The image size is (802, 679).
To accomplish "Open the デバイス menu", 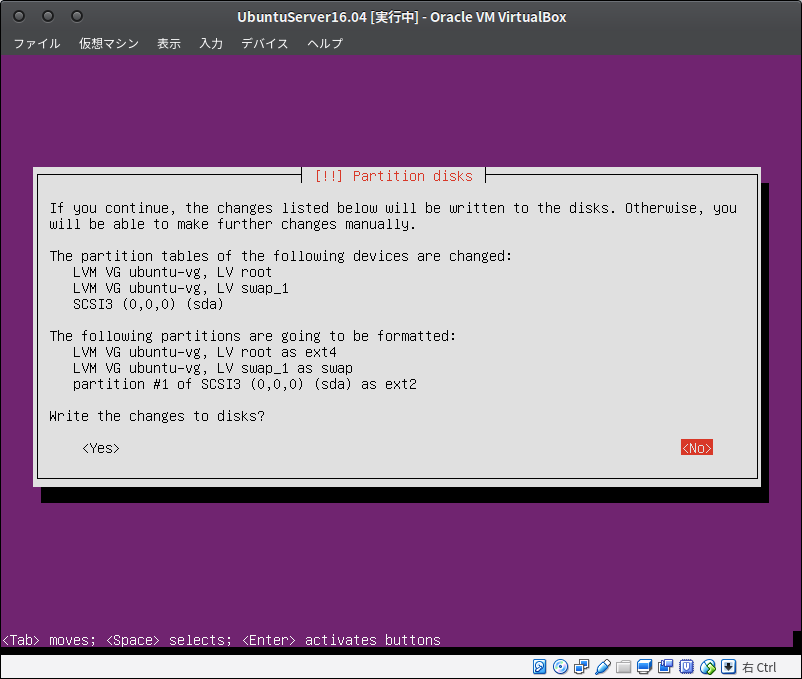I will click(x=265, y=43).
